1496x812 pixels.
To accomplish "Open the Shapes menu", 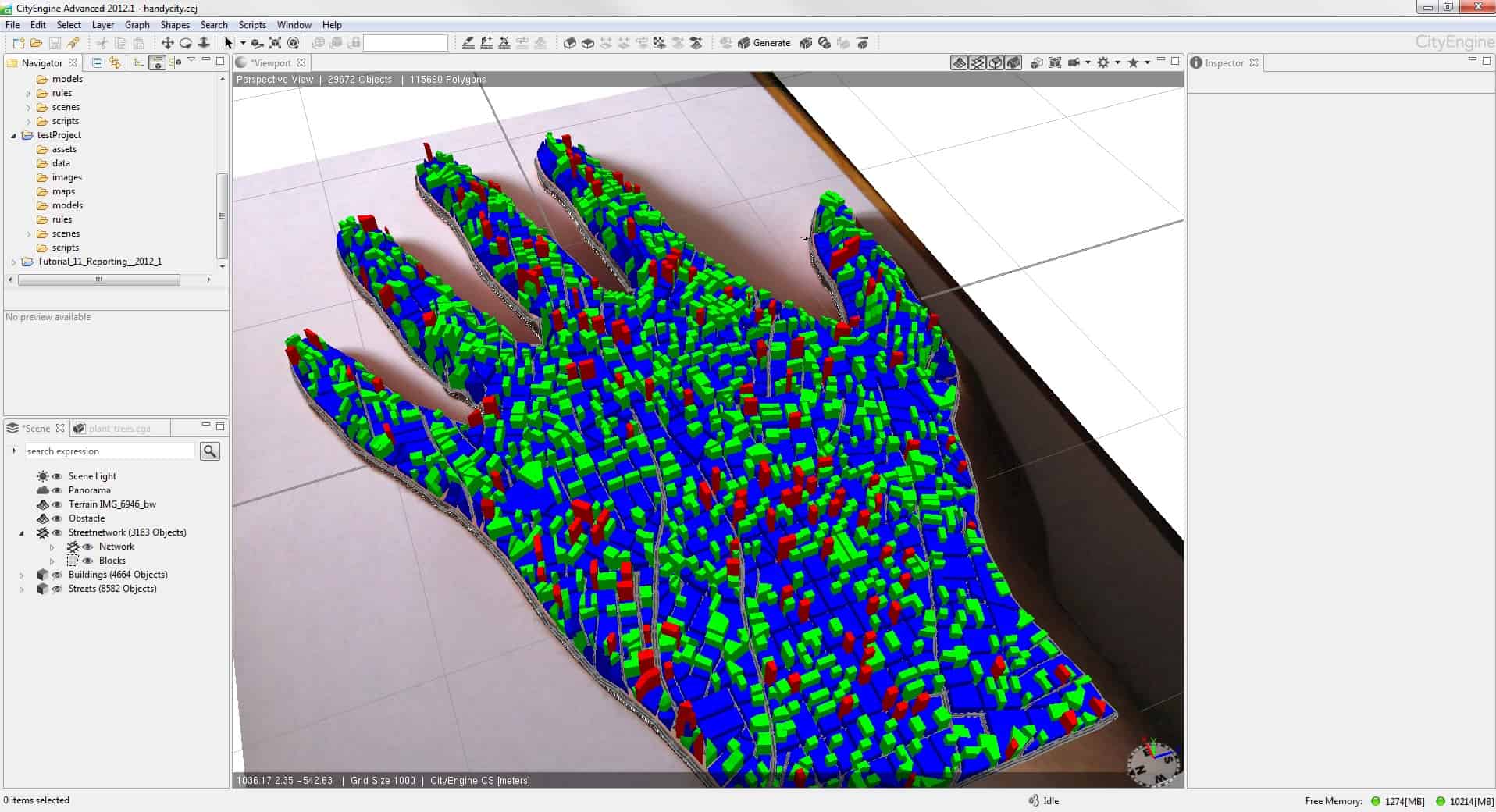I will [175, 25].
